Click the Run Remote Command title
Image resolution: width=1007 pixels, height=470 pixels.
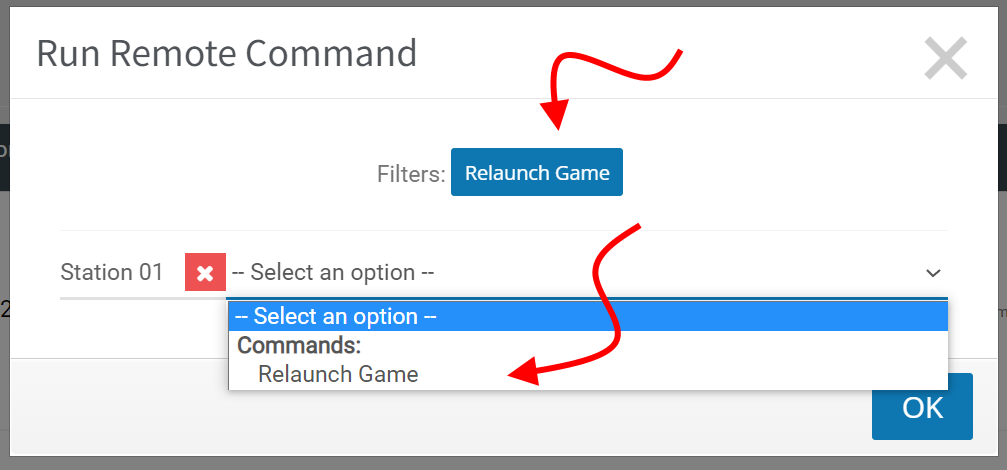[227, 53]
